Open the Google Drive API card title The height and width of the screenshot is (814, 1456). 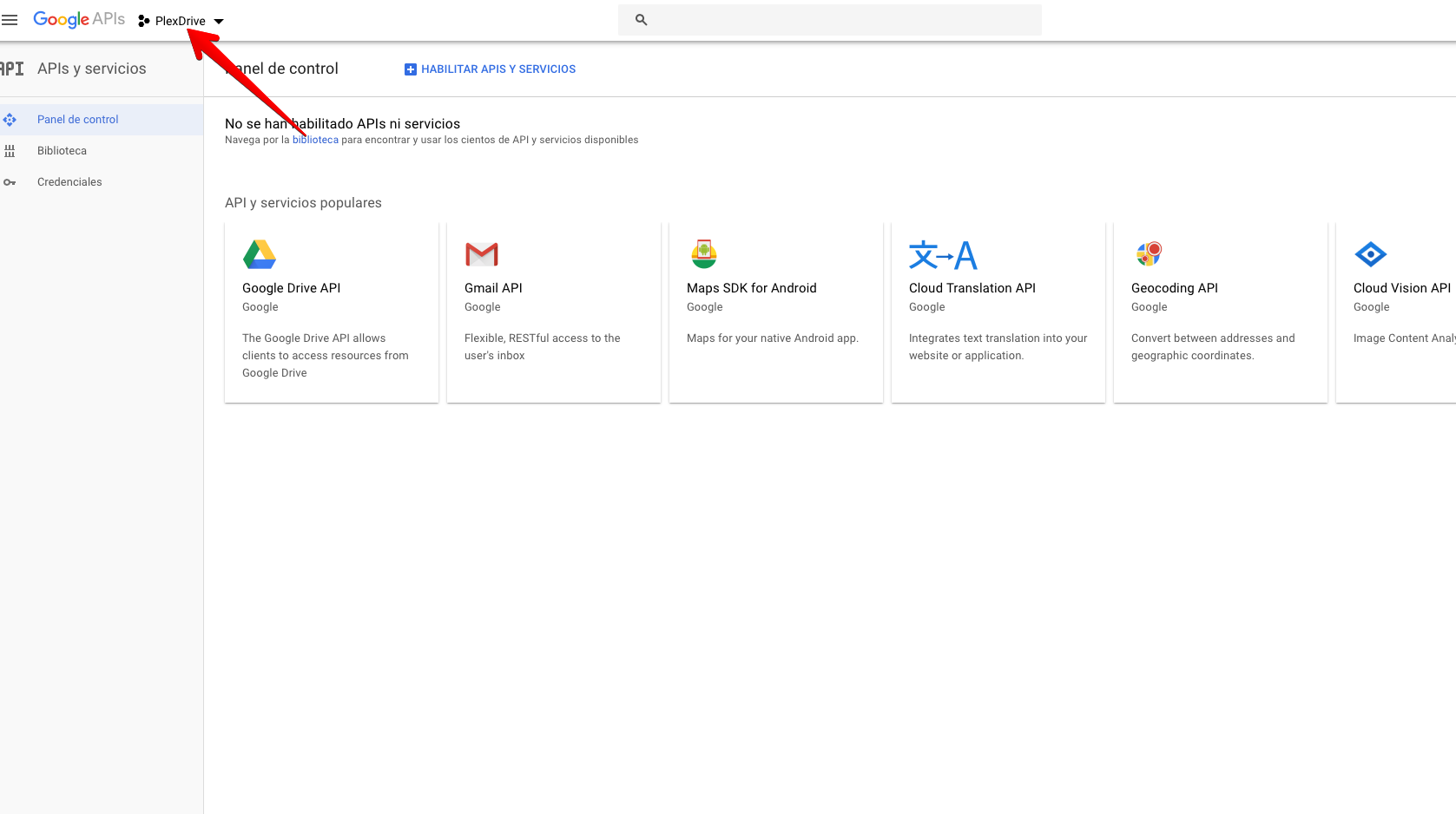tap(291, 288)
